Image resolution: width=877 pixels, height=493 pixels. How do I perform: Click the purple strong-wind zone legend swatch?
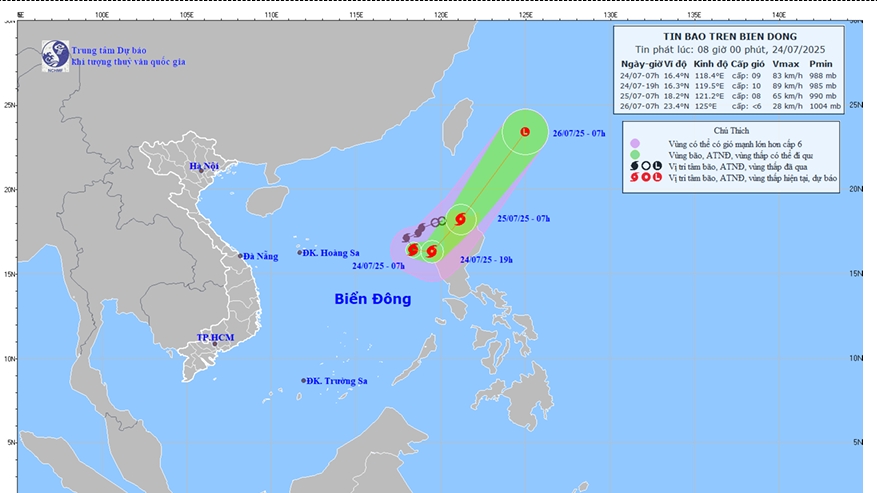tap(632, 142)
